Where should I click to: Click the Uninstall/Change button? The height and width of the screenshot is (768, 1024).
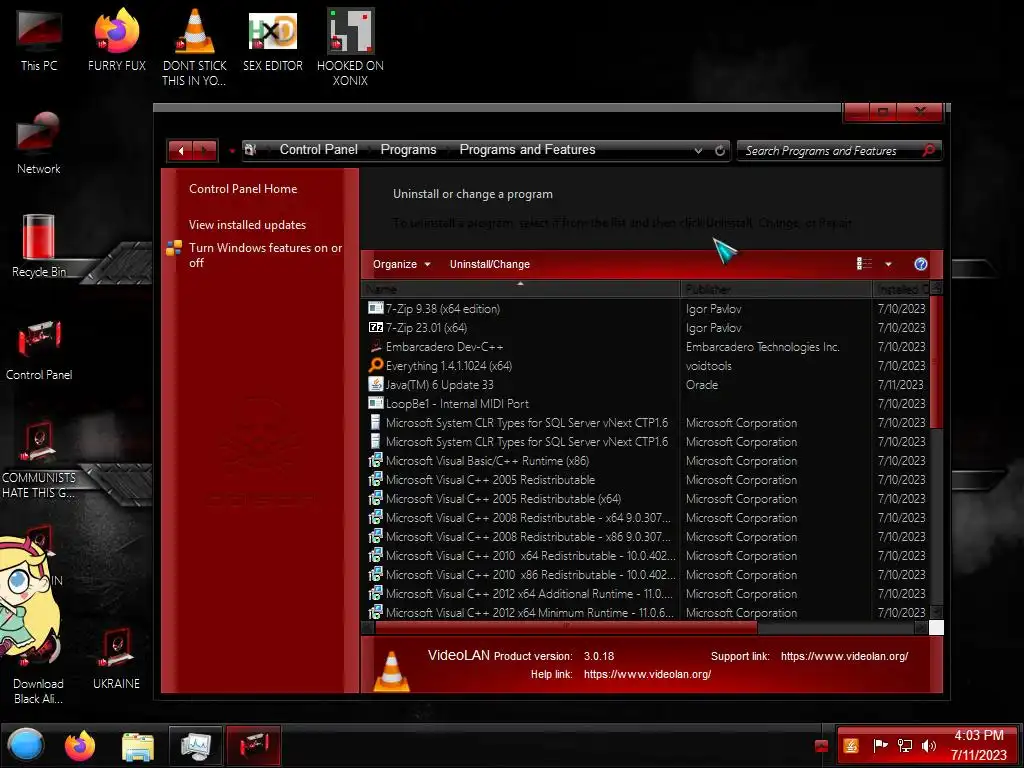point(490,264)
